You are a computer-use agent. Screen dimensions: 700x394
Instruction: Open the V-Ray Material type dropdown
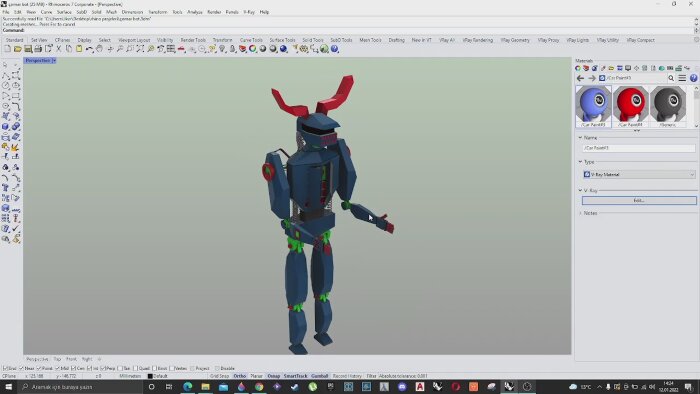[x=639, y=174]
